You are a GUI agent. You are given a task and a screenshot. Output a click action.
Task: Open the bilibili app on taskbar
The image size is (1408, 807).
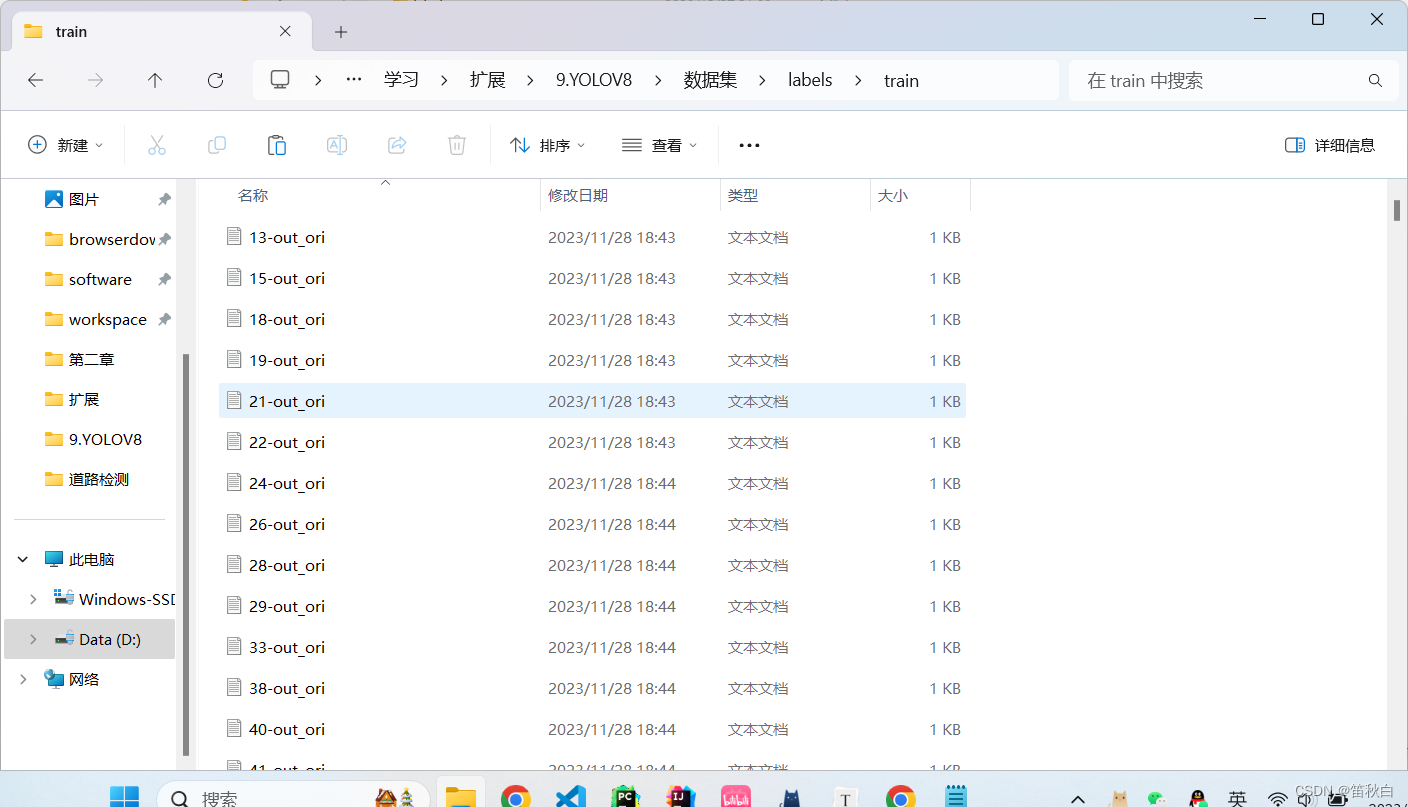click(x=736, y=797)
